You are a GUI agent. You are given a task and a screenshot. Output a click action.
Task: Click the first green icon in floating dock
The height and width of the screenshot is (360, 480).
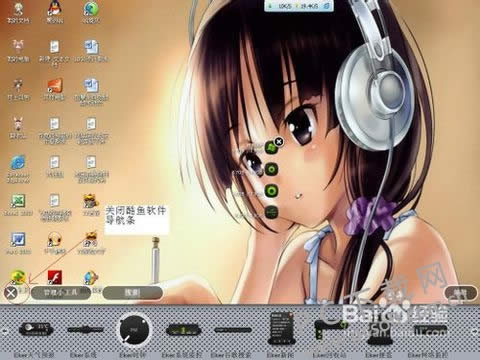(x=271, y=148)
